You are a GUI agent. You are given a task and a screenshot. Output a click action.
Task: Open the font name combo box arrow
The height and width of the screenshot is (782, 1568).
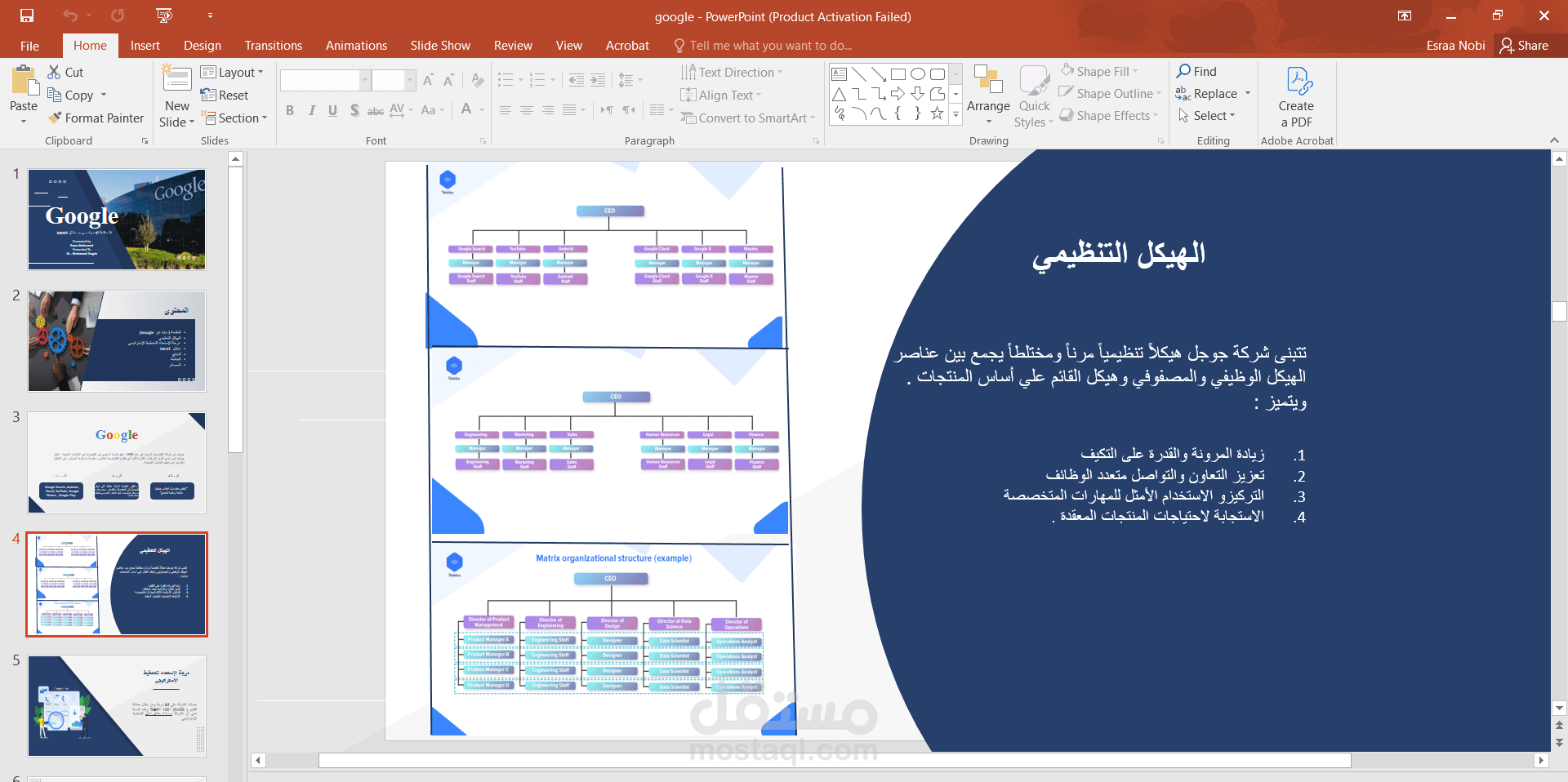[364, 80]
